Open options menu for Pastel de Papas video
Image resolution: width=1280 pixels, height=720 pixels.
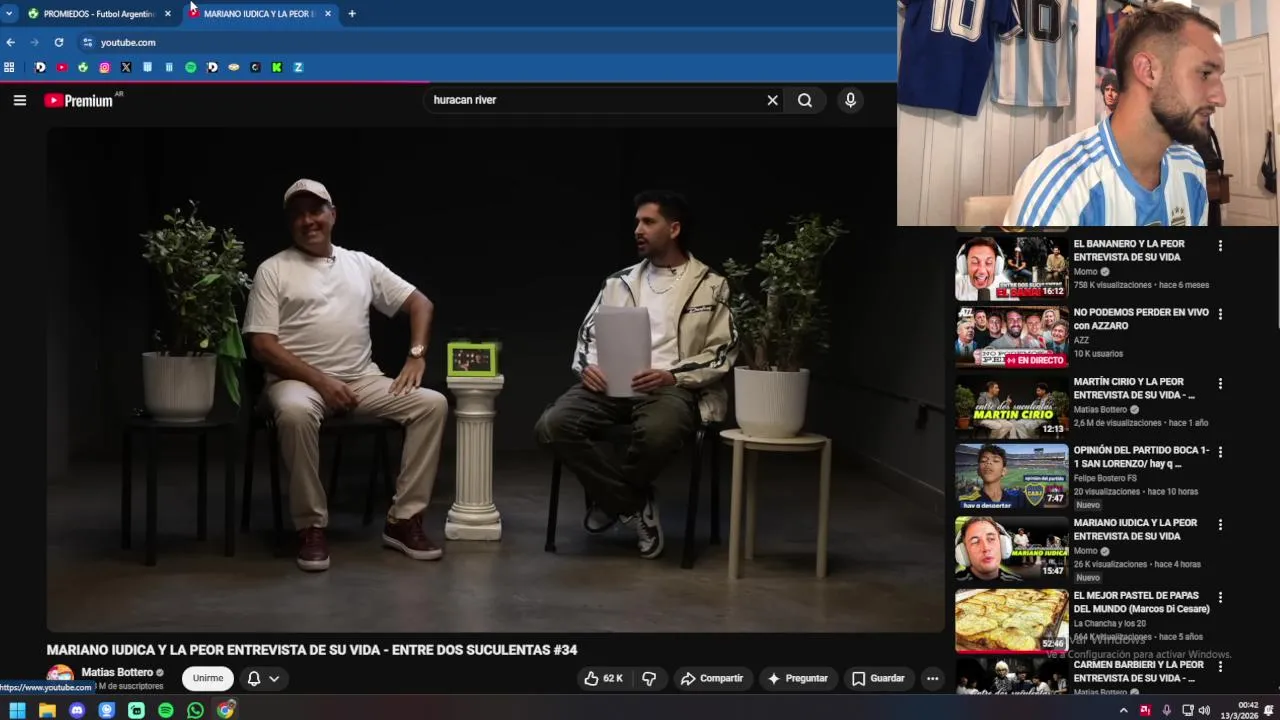click(1220, 597)
